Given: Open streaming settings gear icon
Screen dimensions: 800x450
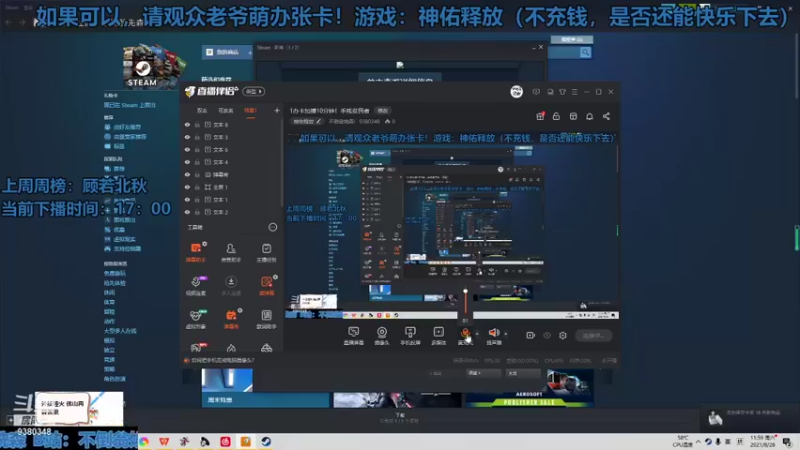Looking at the screenshot, I should [563, 335].
